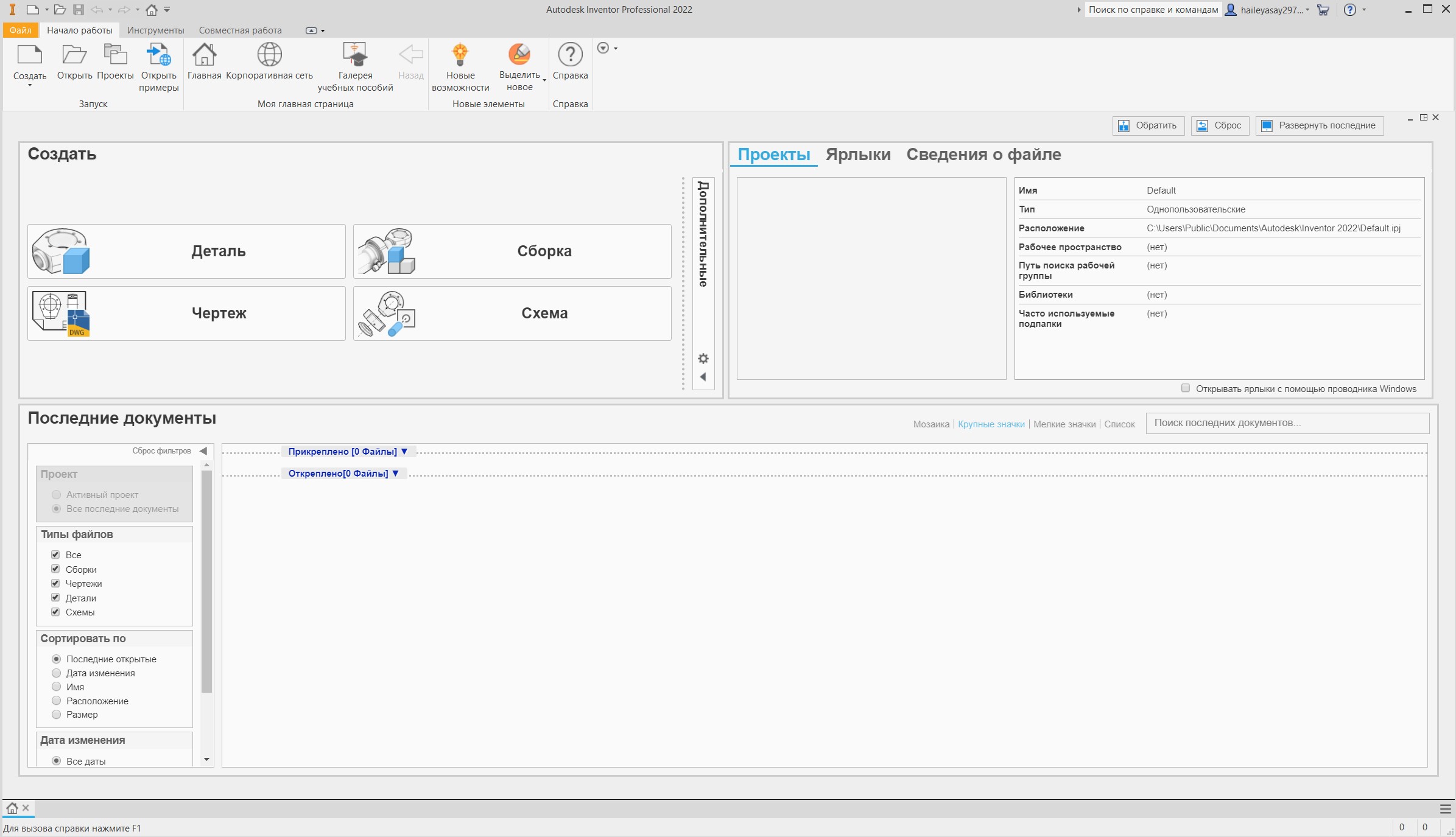Click Развернуть последние button
The height and width of the screenshot is (837, 1456).
coord(1320,125)
